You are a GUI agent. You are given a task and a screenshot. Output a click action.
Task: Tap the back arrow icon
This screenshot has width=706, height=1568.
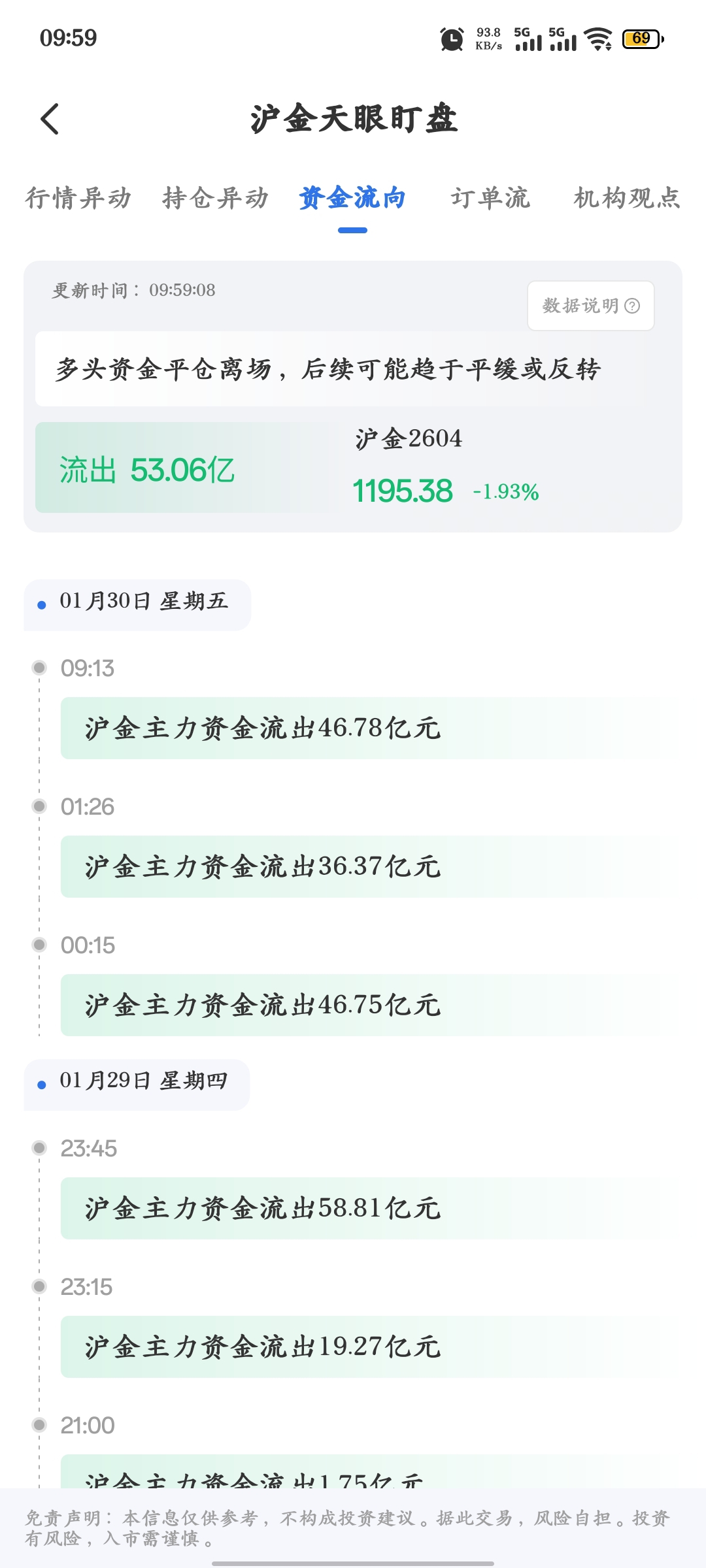pos(50,119)
